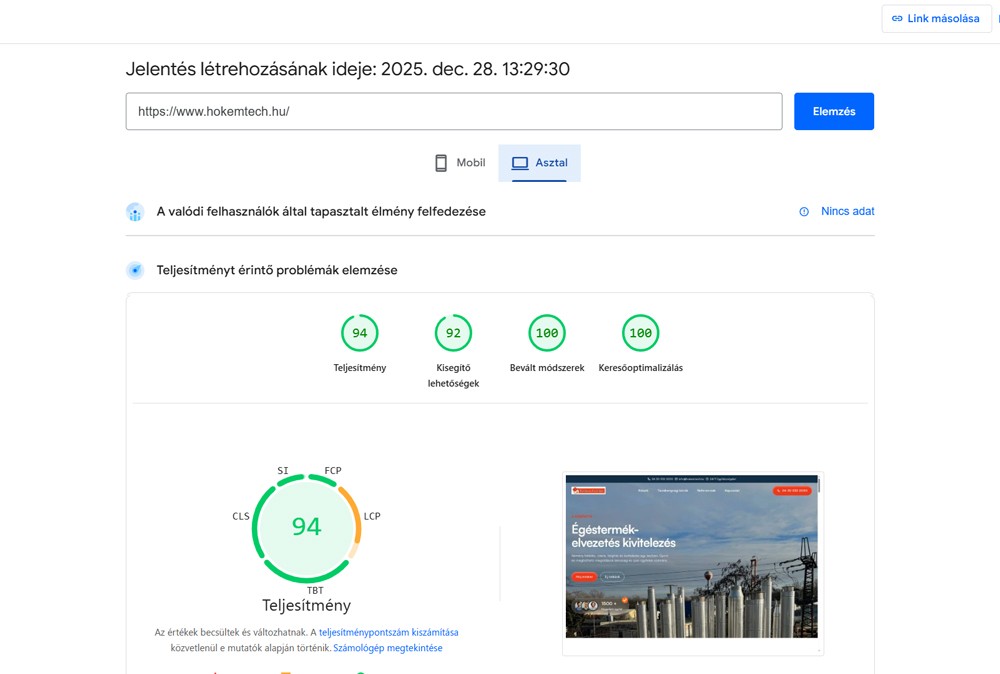Switch to the Mobil tab

point(458,161)
